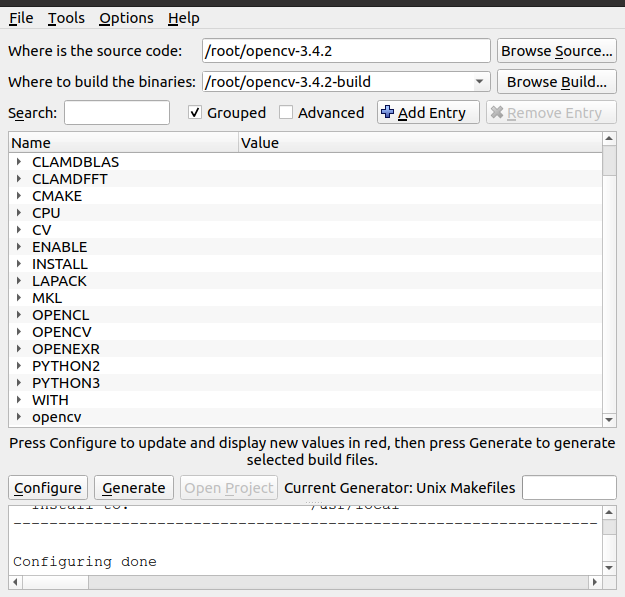Open the Help menu
625x597 pixels.
(183, 18)
